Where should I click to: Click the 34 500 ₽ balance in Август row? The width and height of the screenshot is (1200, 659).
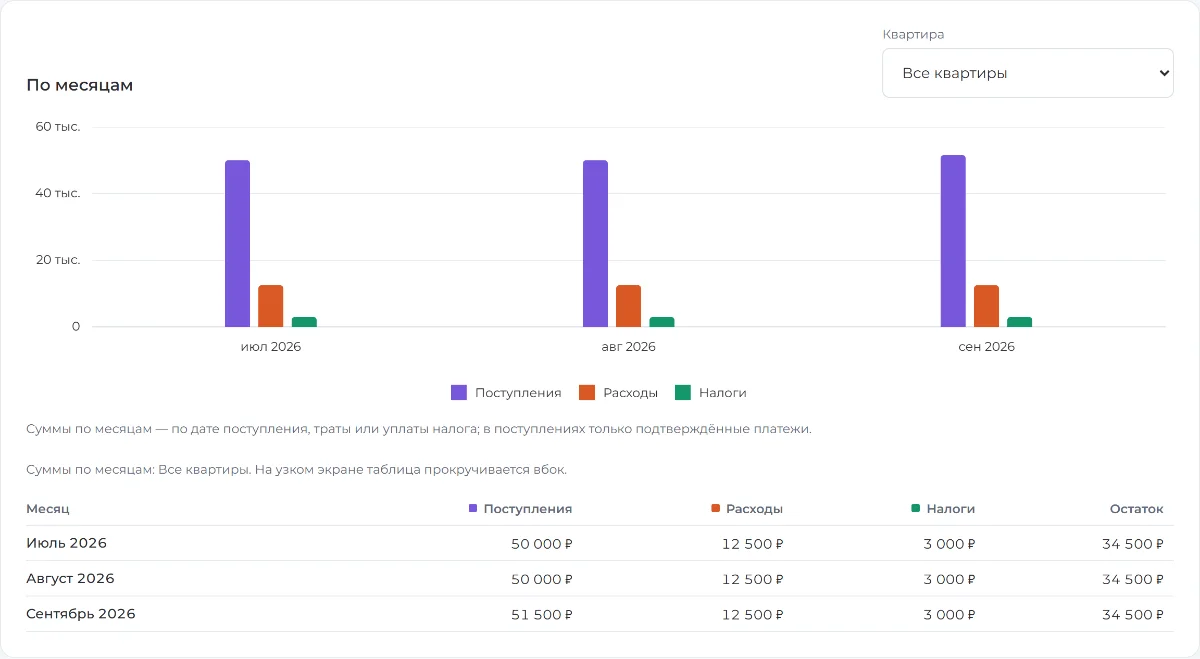tap(1133, 579)
